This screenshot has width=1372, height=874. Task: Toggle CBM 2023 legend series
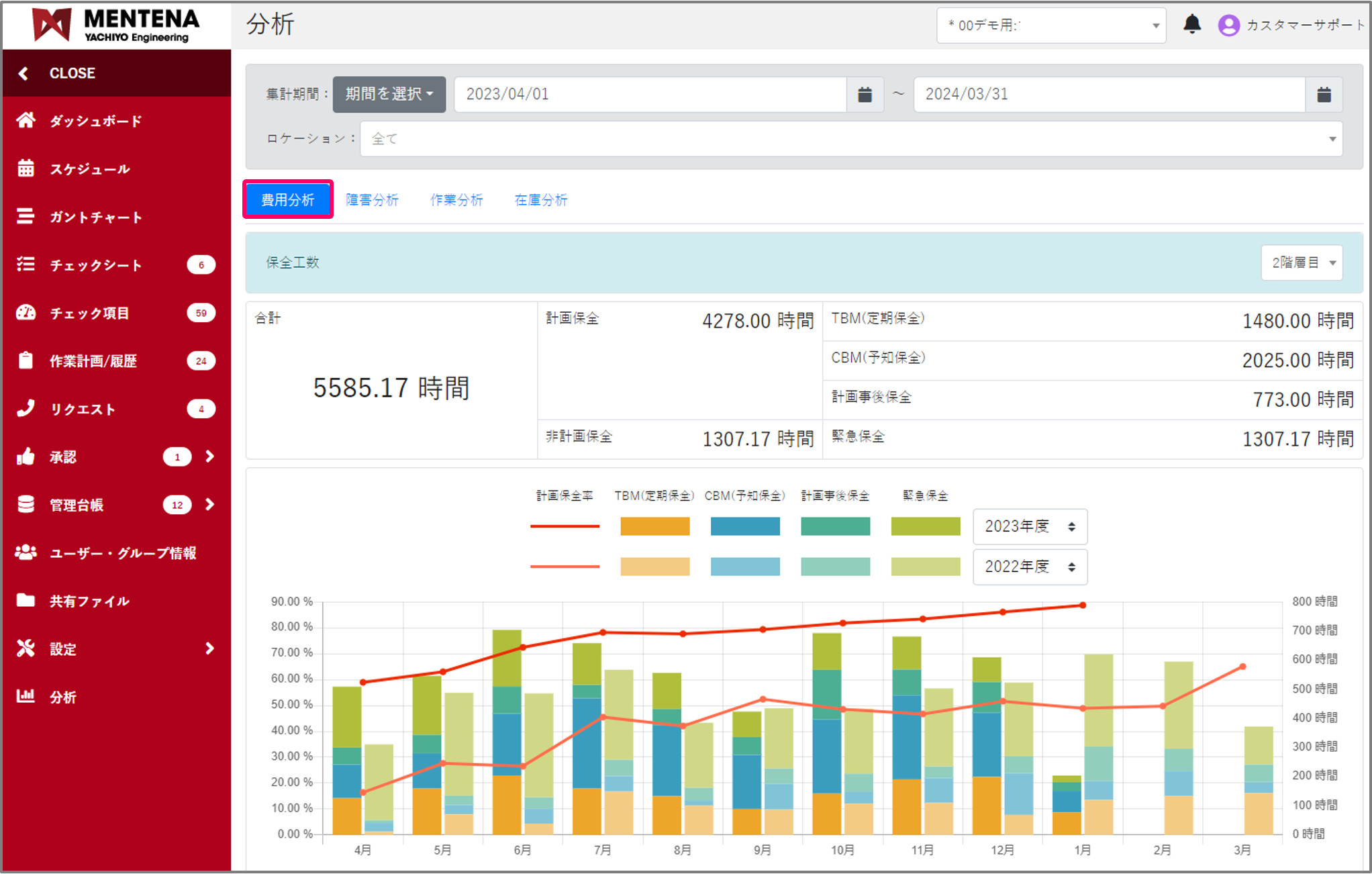pos(744,526)
